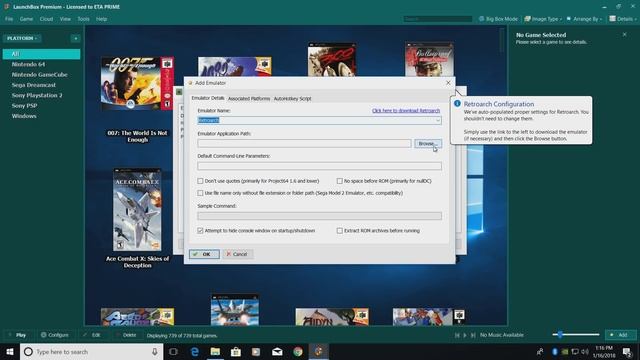Image resolution: width=640 pixels, height=360 pixels.
Task: Click Browse for emulator application path
Action: (x=428, y=143)
